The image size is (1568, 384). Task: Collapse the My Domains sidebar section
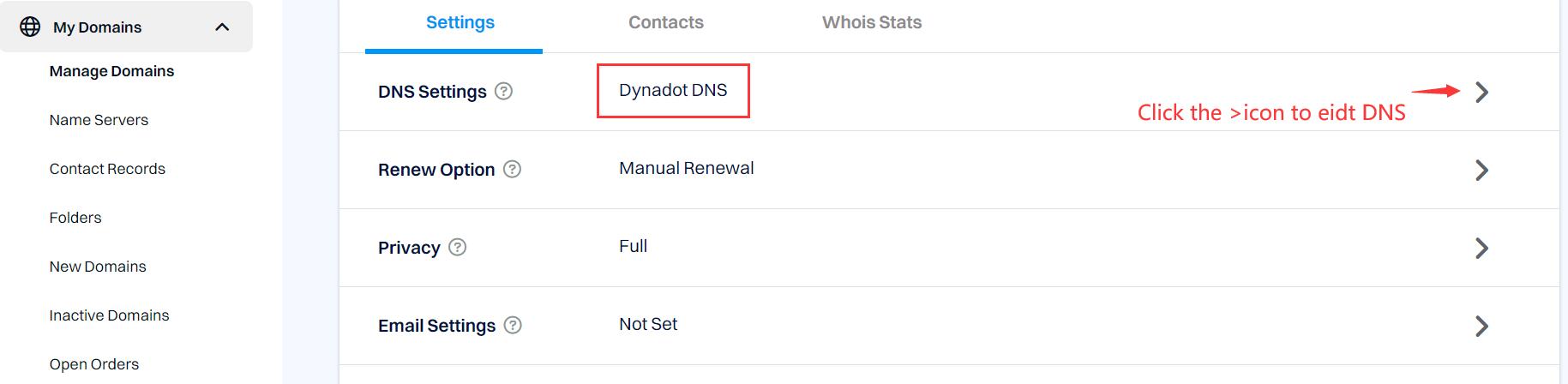(x=222, y=27)
